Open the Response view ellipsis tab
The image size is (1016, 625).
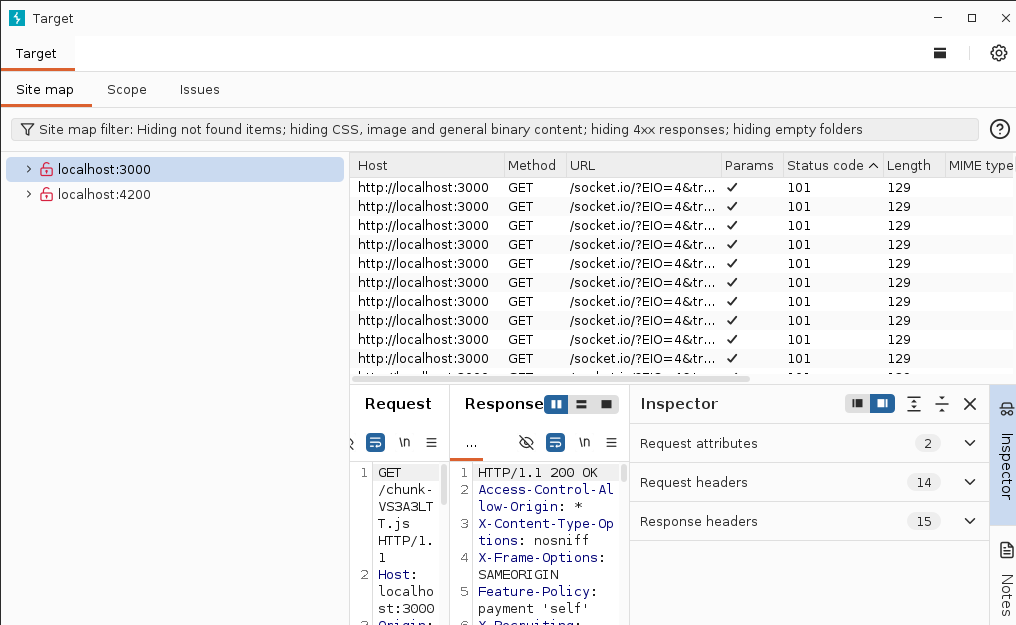coord(471,444)
